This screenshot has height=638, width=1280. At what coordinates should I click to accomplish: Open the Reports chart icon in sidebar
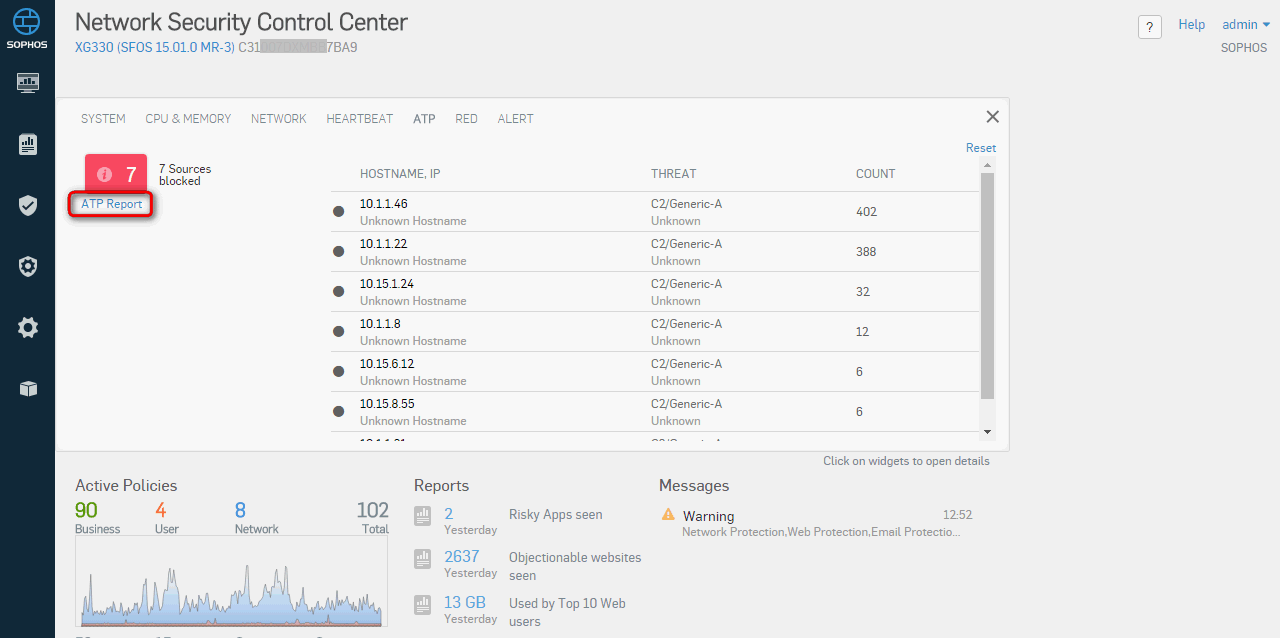point(28,144)
